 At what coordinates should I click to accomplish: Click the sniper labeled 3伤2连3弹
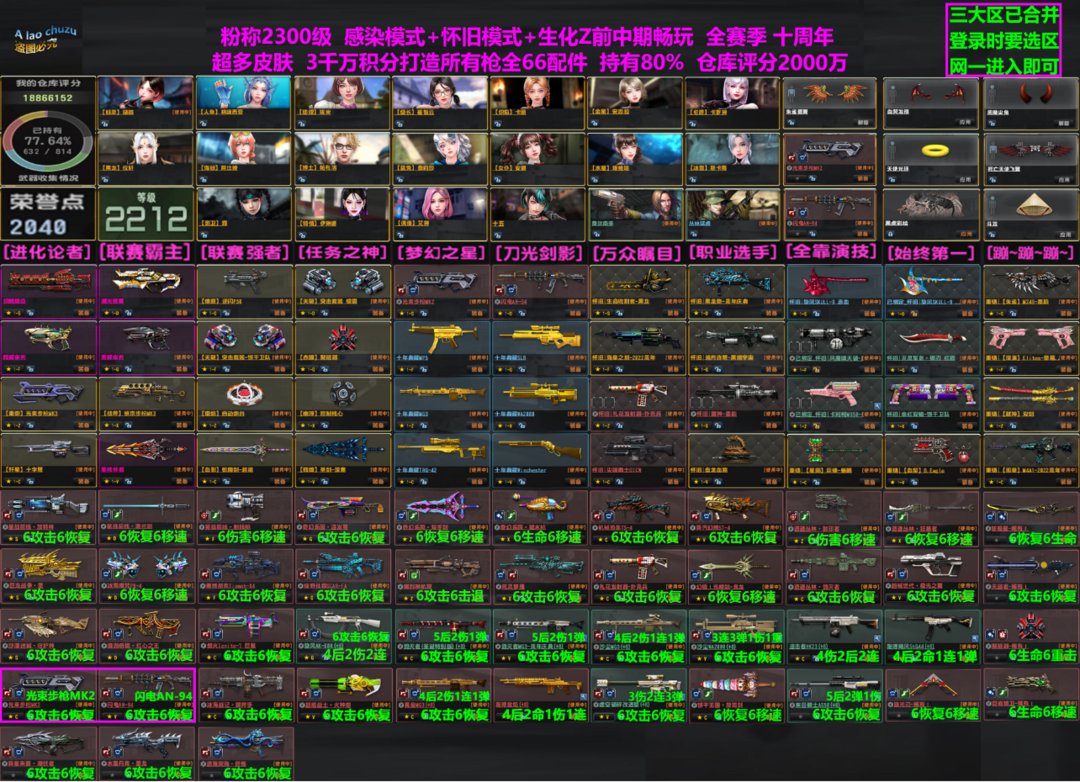pos(638,694)
